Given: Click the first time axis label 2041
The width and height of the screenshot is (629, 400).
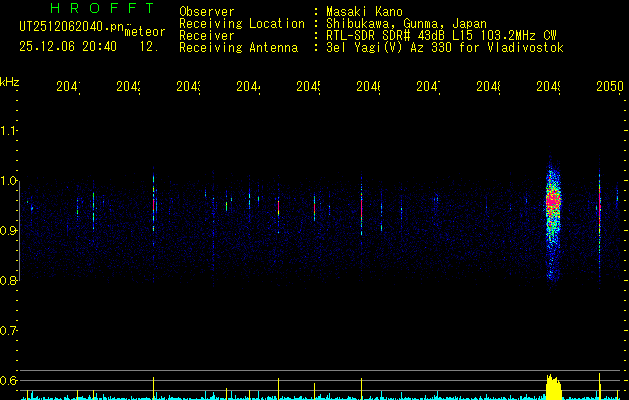Looking at the screenshot, I should coord(68,86).
